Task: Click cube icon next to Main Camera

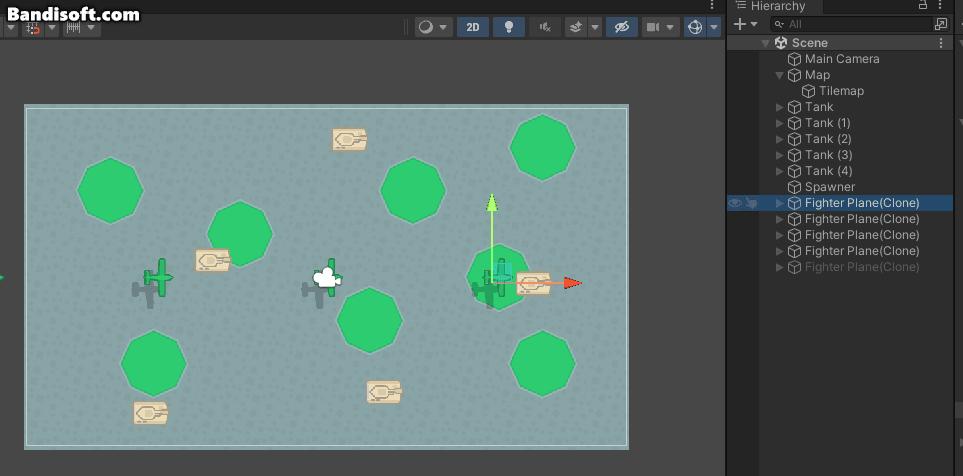Action: [x=795, y=59]
